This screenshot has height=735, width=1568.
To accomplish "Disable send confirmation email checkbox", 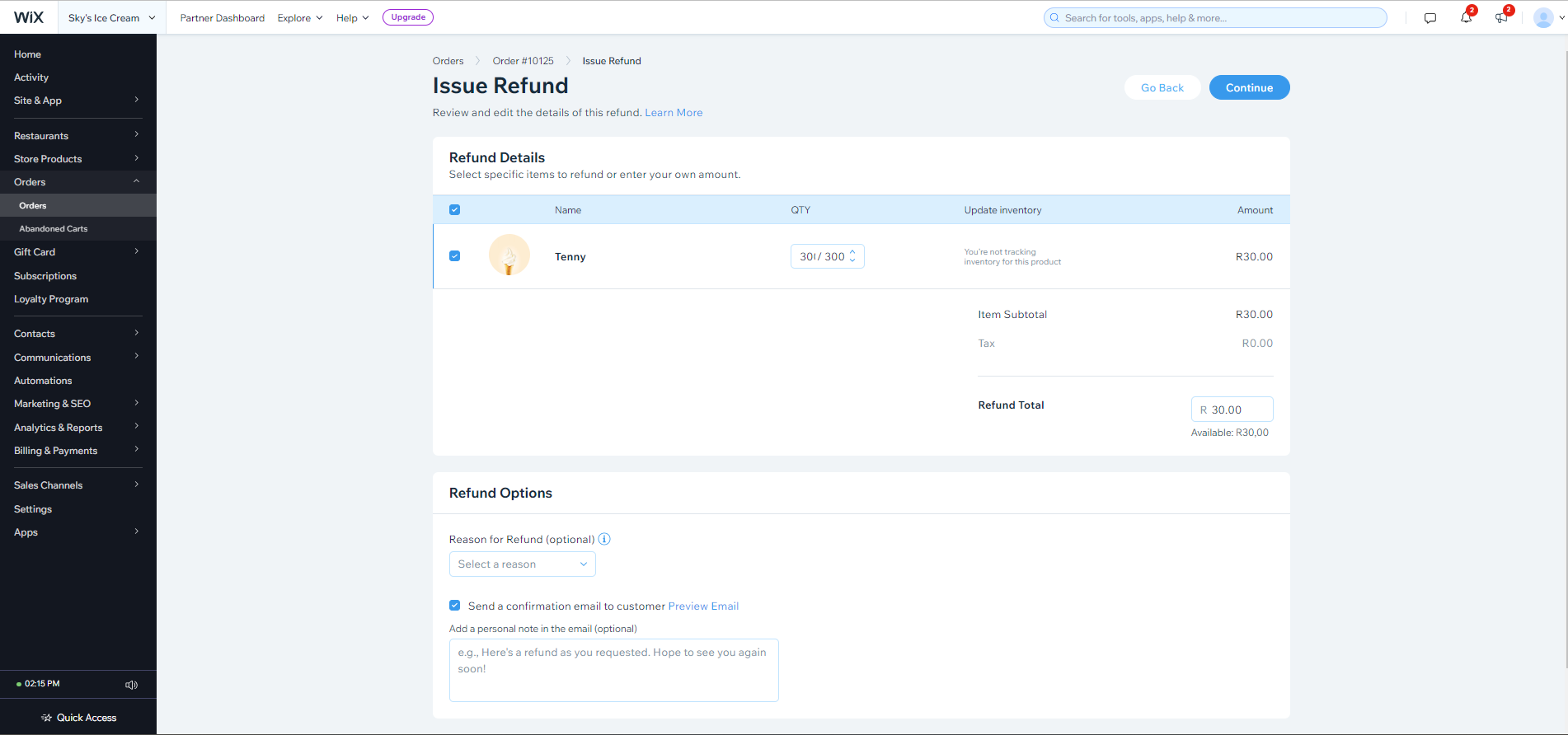I will [x=454, y=606].
